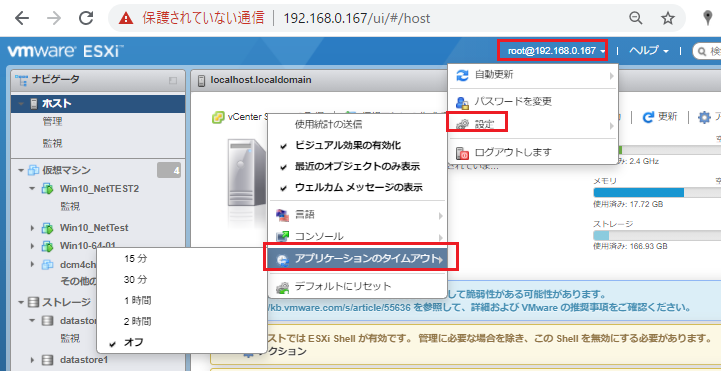This screenshot has height=371, width=721.
Task: Open the root@192.168.0.167 user dropdown
Action: point(553,51)
